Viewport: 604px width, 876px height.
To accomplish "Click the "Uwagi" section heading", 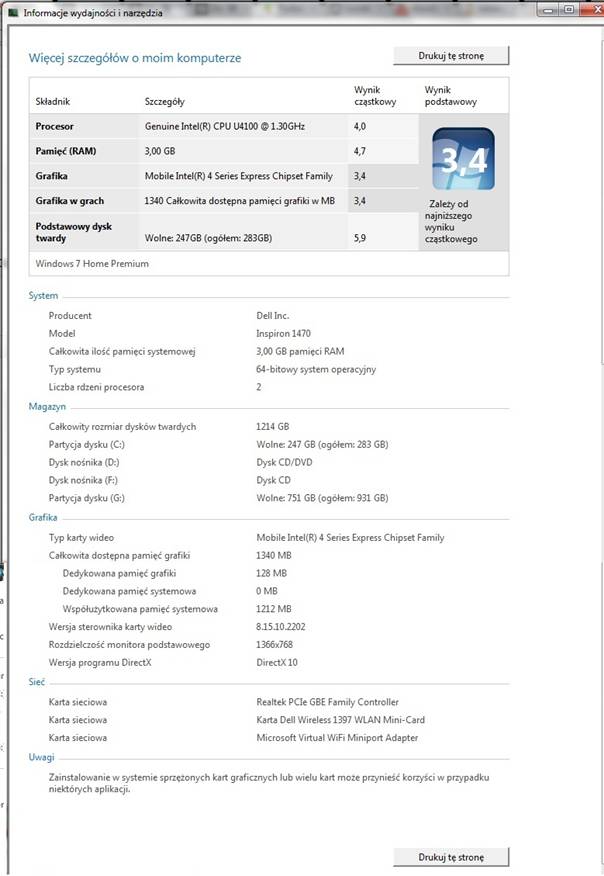I will click(x=41, y=757).
